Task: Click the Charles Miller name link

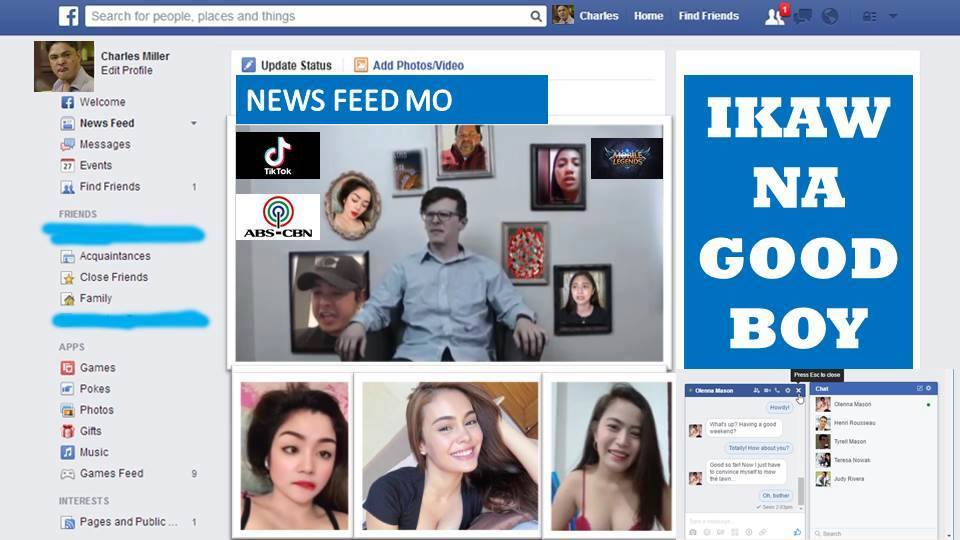Action: pos(135,56)
